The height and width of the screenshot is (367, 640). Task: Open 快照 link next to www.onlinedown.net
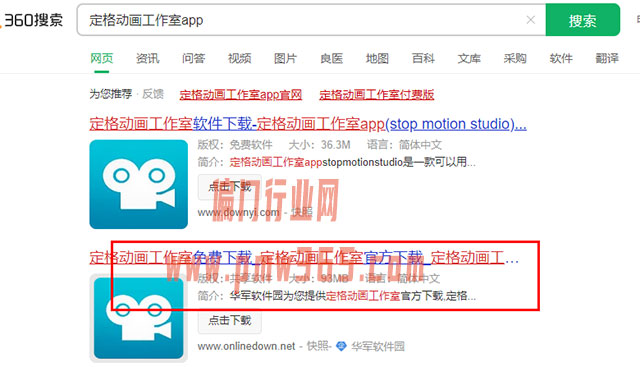(318, 346)
